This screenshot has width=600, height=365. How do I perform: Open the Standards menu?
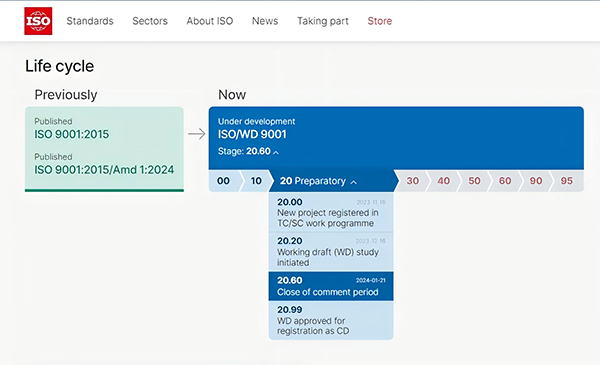click(x=90, y=21)
